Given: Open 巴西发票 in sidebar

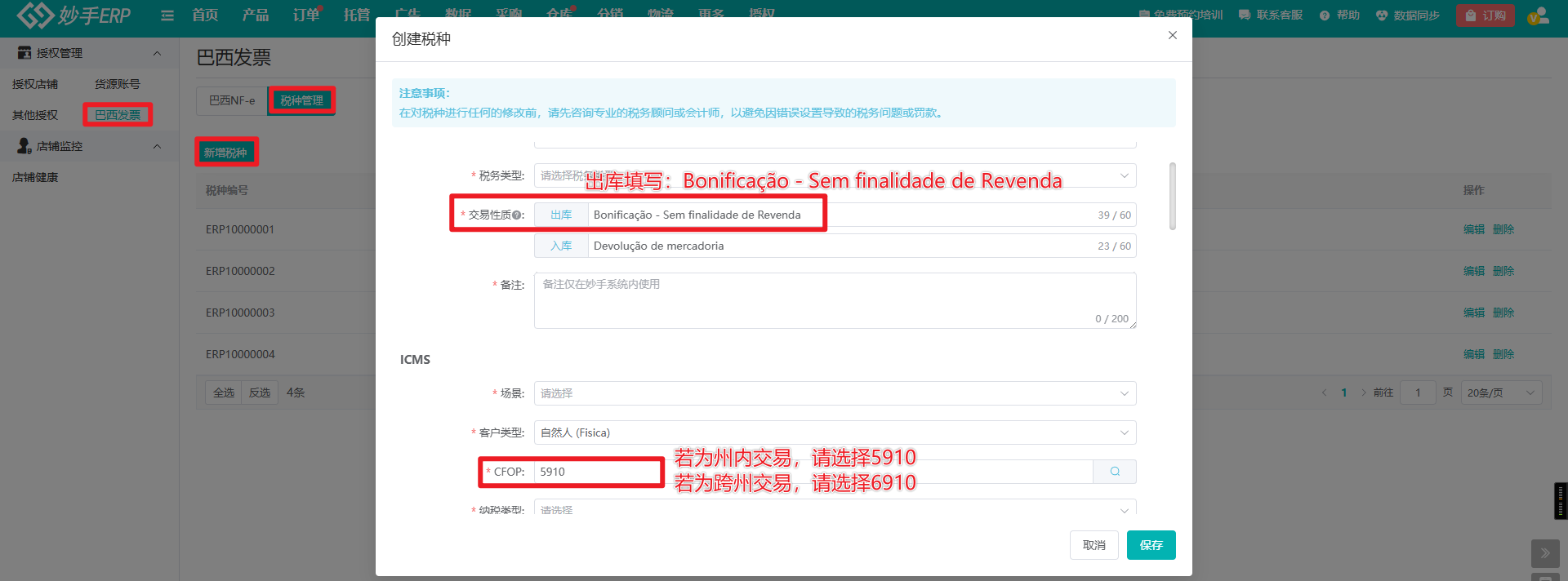Looking at the screenshot, I should tap(118, 115).
